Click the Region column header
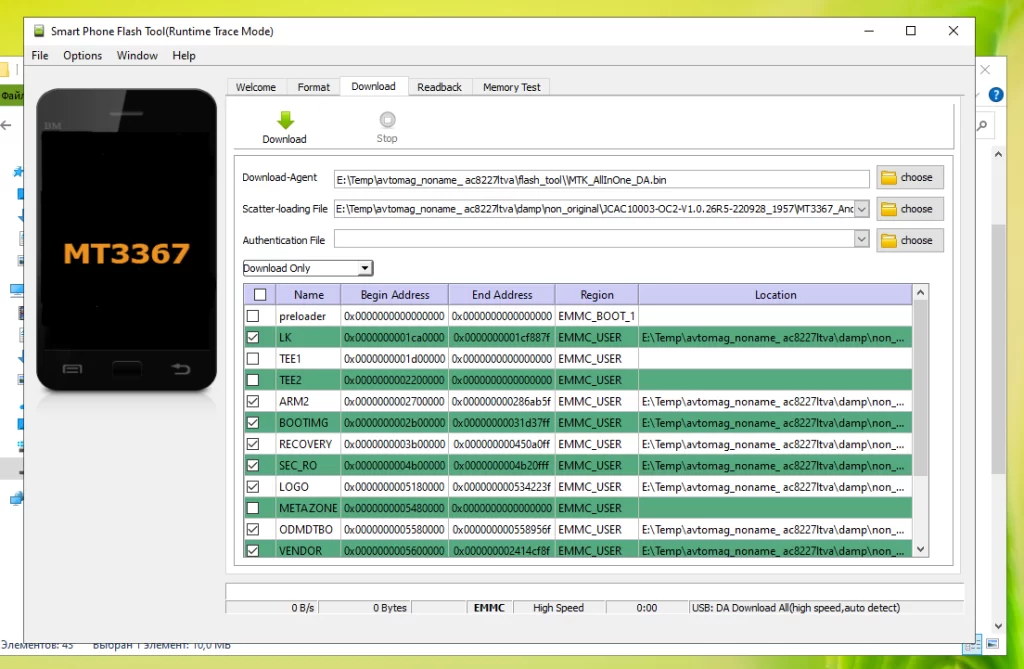 pos(597,295)
